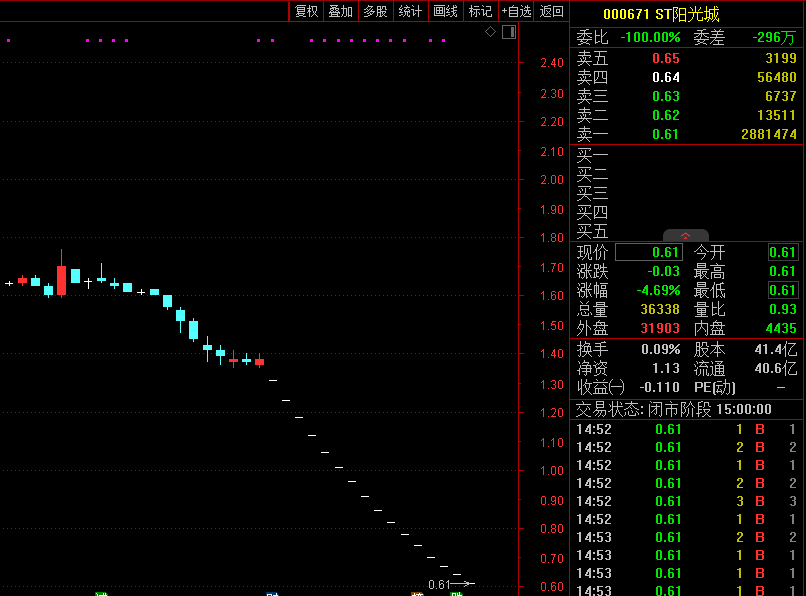This screenshot has height=596, width=806.
Task: Click the 今开 value 0.61
Action: click(x=782, y=252)
